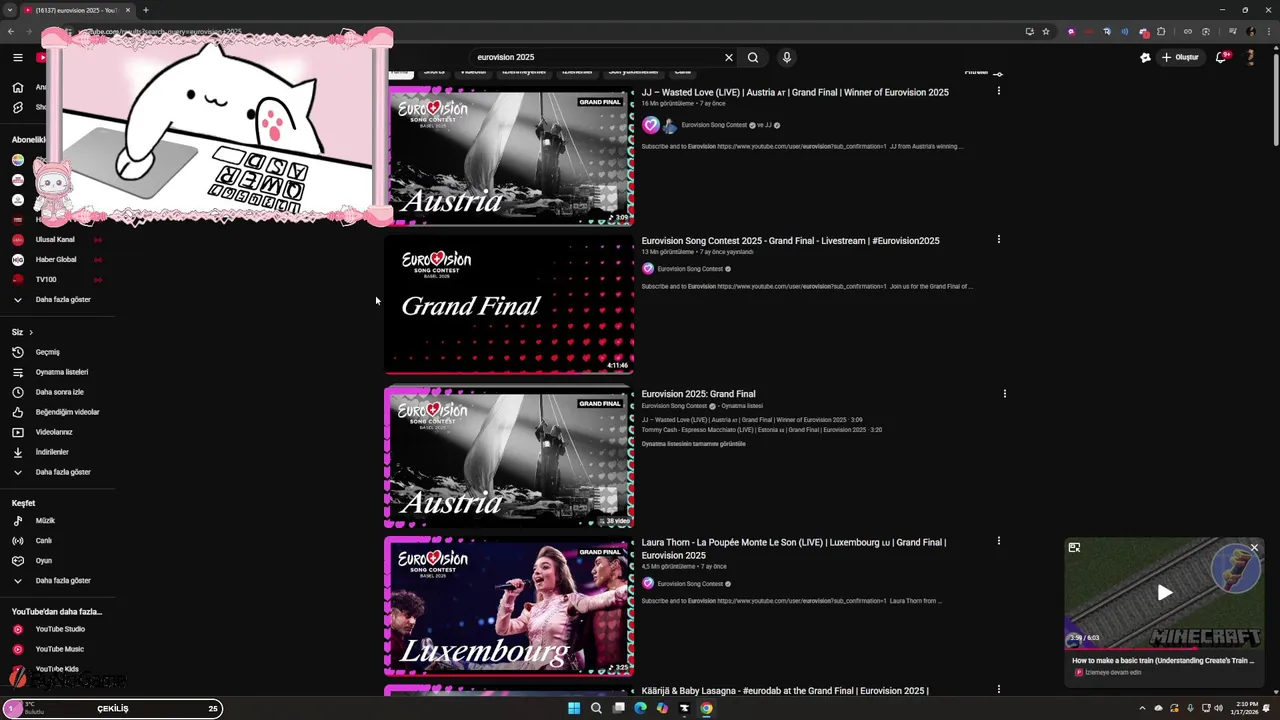1280x720 pixels.
Task: Open TV100 subscription channel
Action: 58,279
